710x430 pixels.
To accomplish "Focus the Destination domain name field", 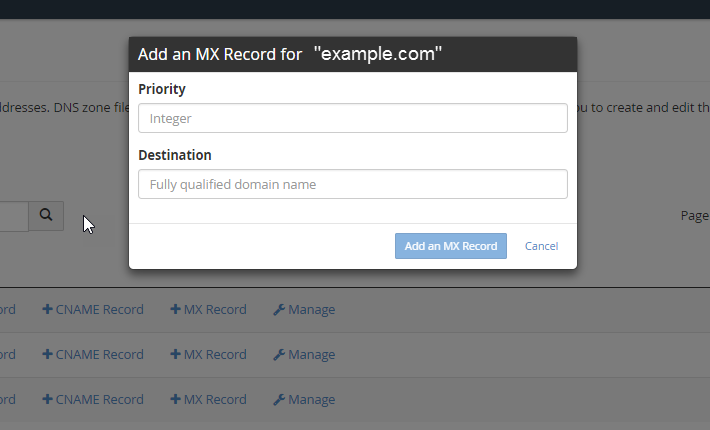I will click(352, 184).
